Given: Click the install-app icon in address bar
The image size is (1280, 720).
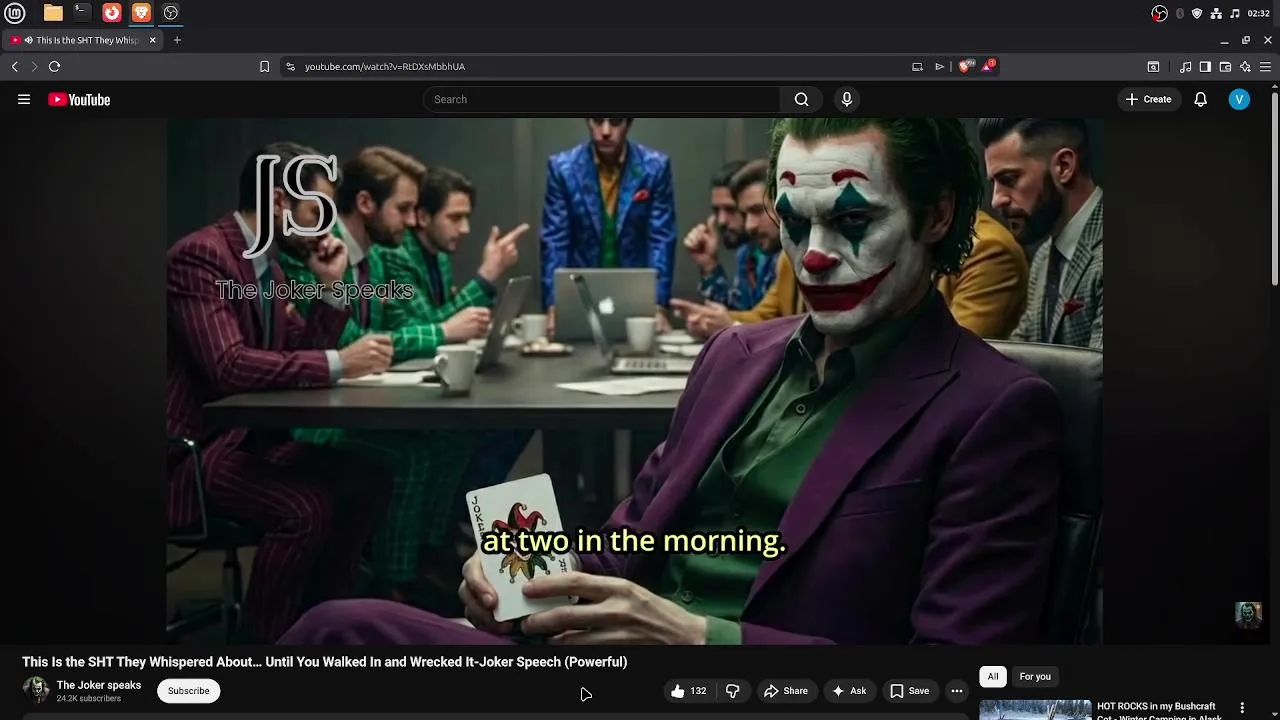Looking at the screenshot, I should coord(917,66).
